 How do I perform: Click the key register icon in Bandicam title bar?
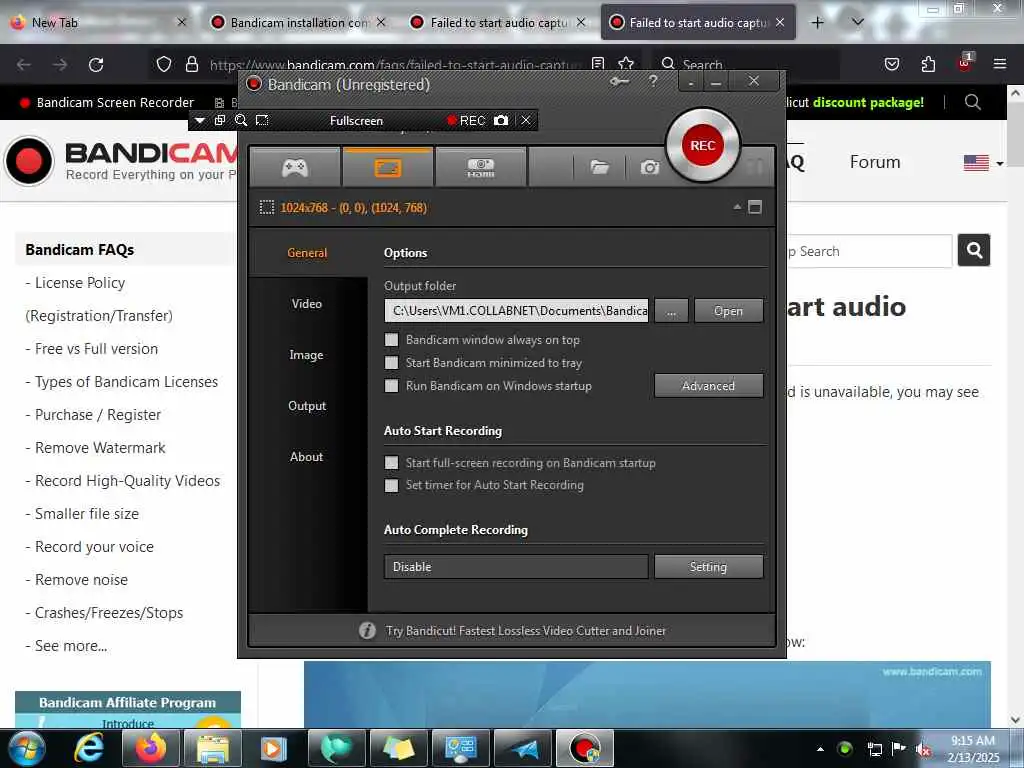(619, 82)
